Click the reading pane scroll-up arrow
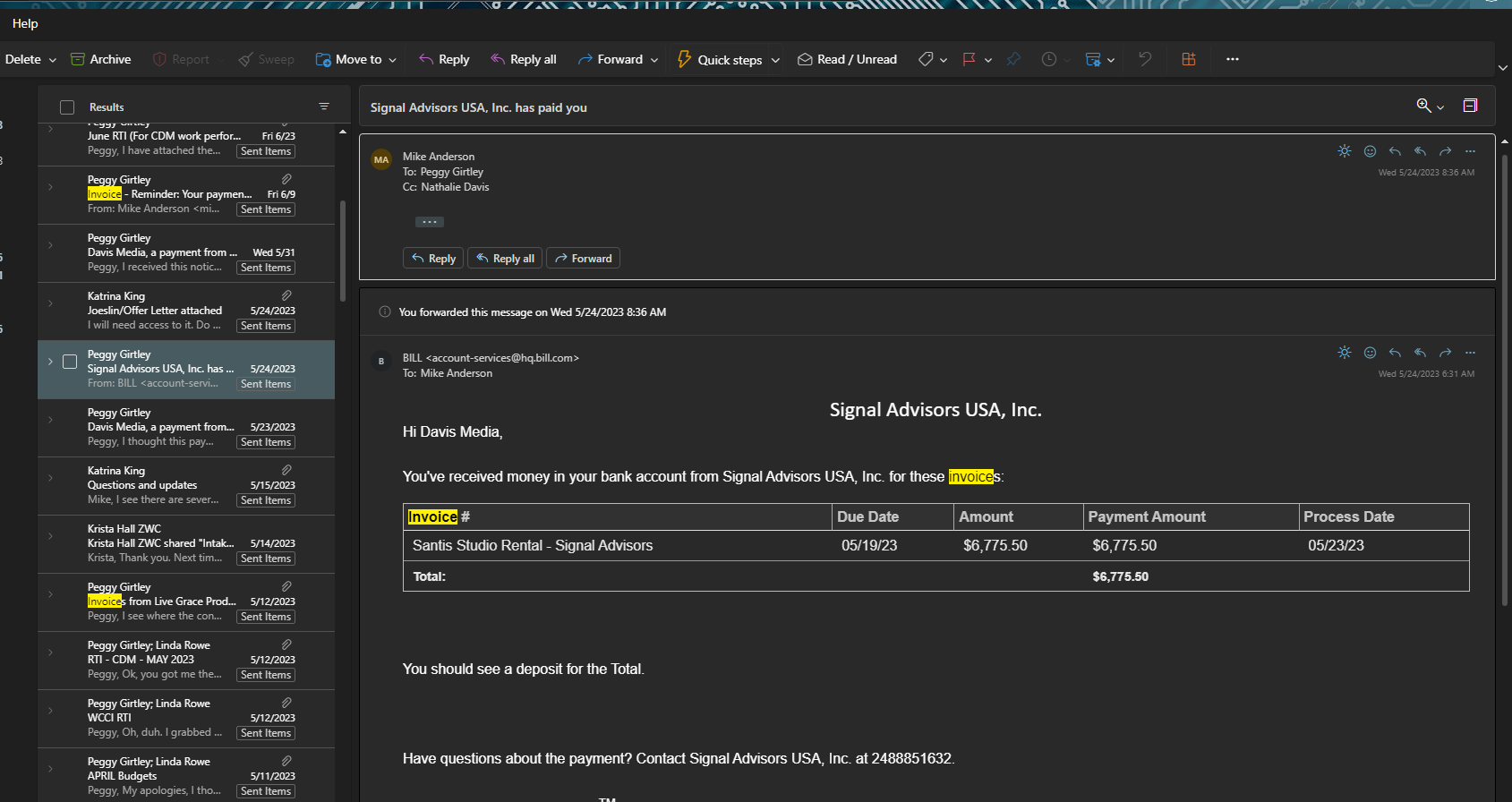Image resolution: width=1512 pixels, height=802 pixels. click(x=1505, y=141)
